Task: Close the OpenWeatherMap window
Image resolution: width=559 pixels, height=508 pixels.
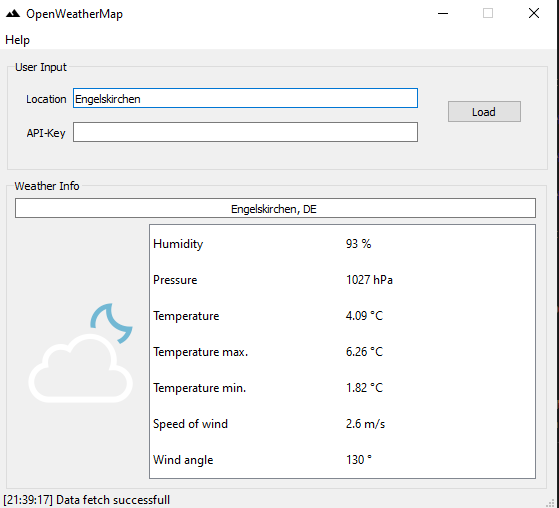Action: pos(534,14)
